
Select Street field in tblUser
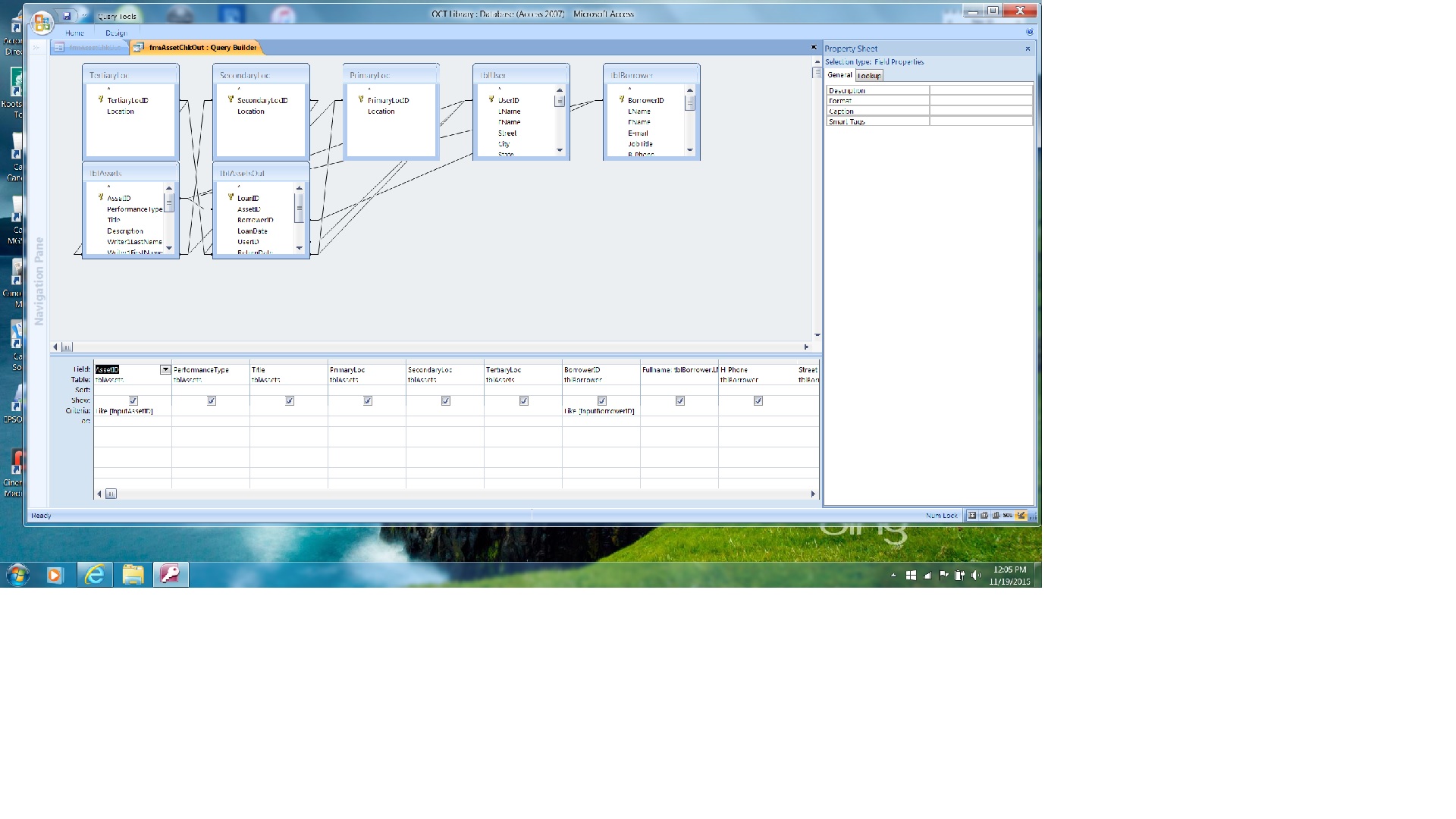click(x=507, y=133)
